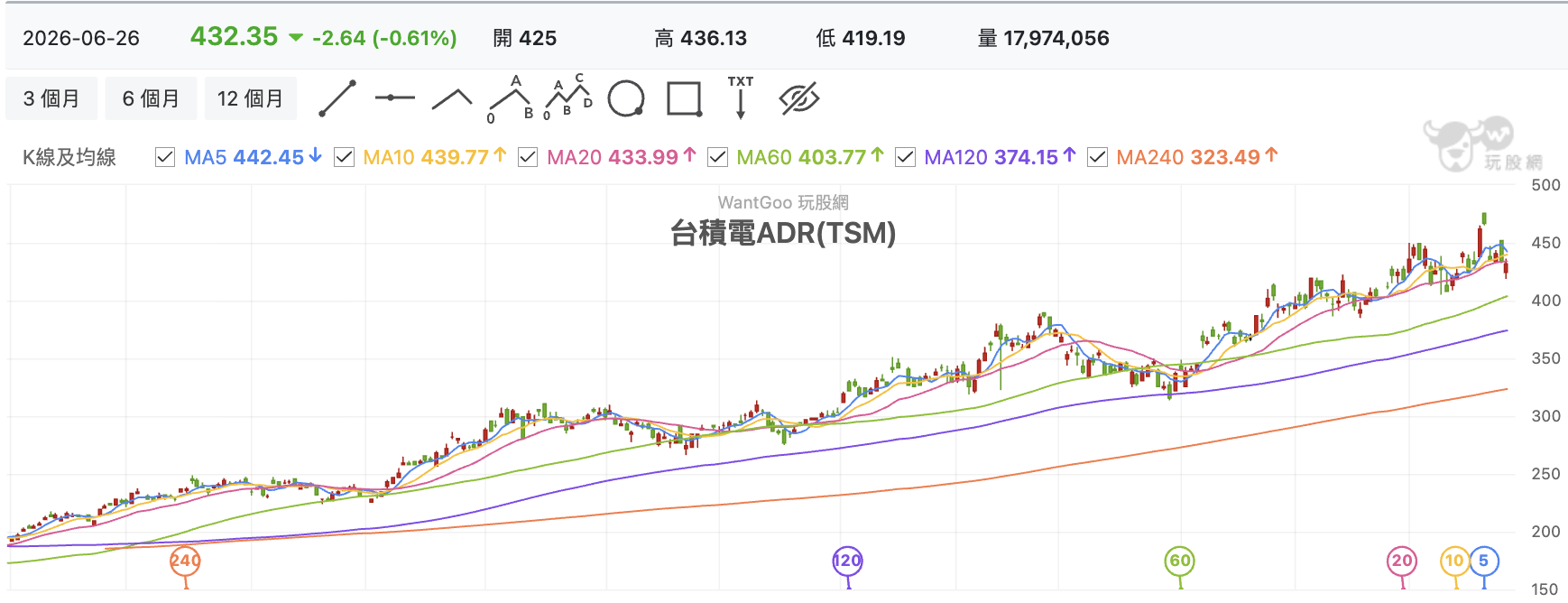1568x603 pixels.
Task: Pick the angled polyline drawing tool
Action: pyautogui.click(x=452, y=98)
